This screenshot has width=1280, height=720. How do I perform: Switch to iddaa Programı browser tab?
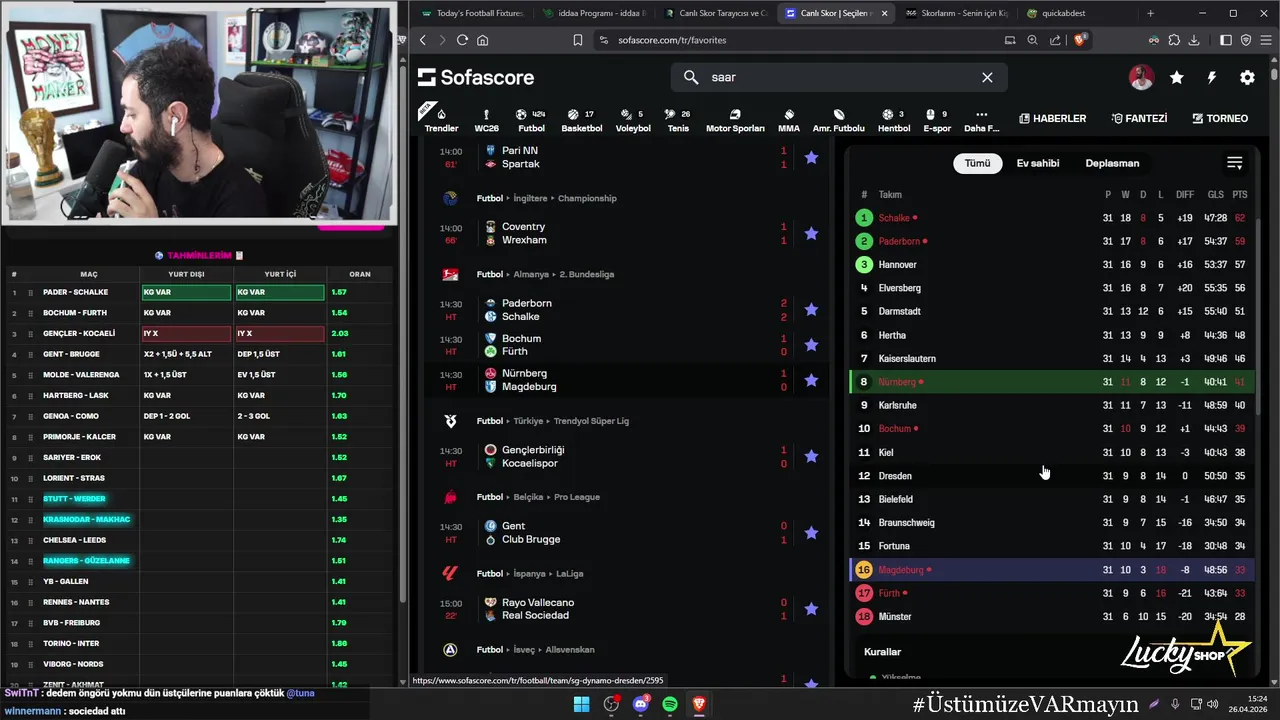[594, 13]
